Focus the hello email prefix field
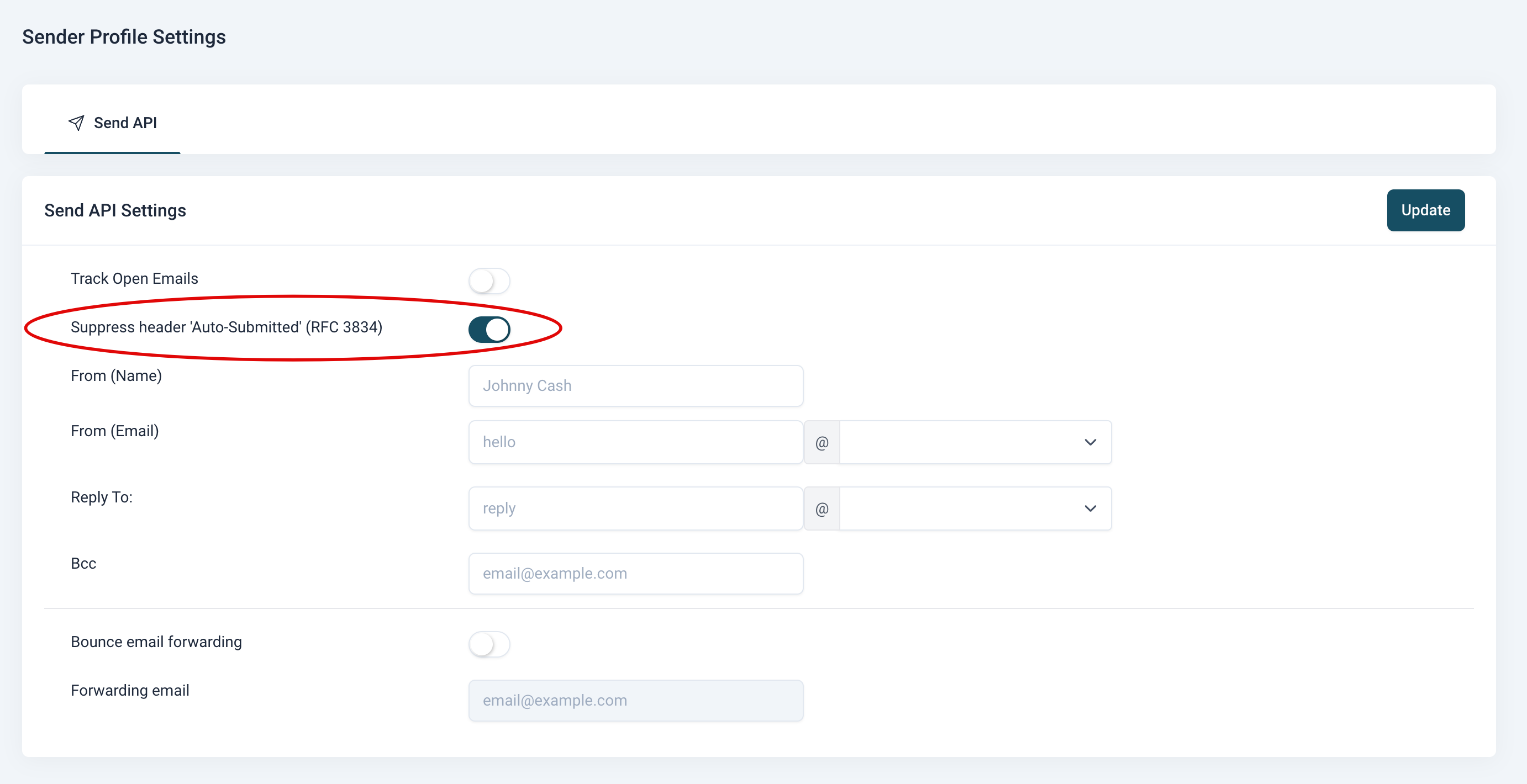The height and width of the screenshot is (784, 1527). pos(635,442)
